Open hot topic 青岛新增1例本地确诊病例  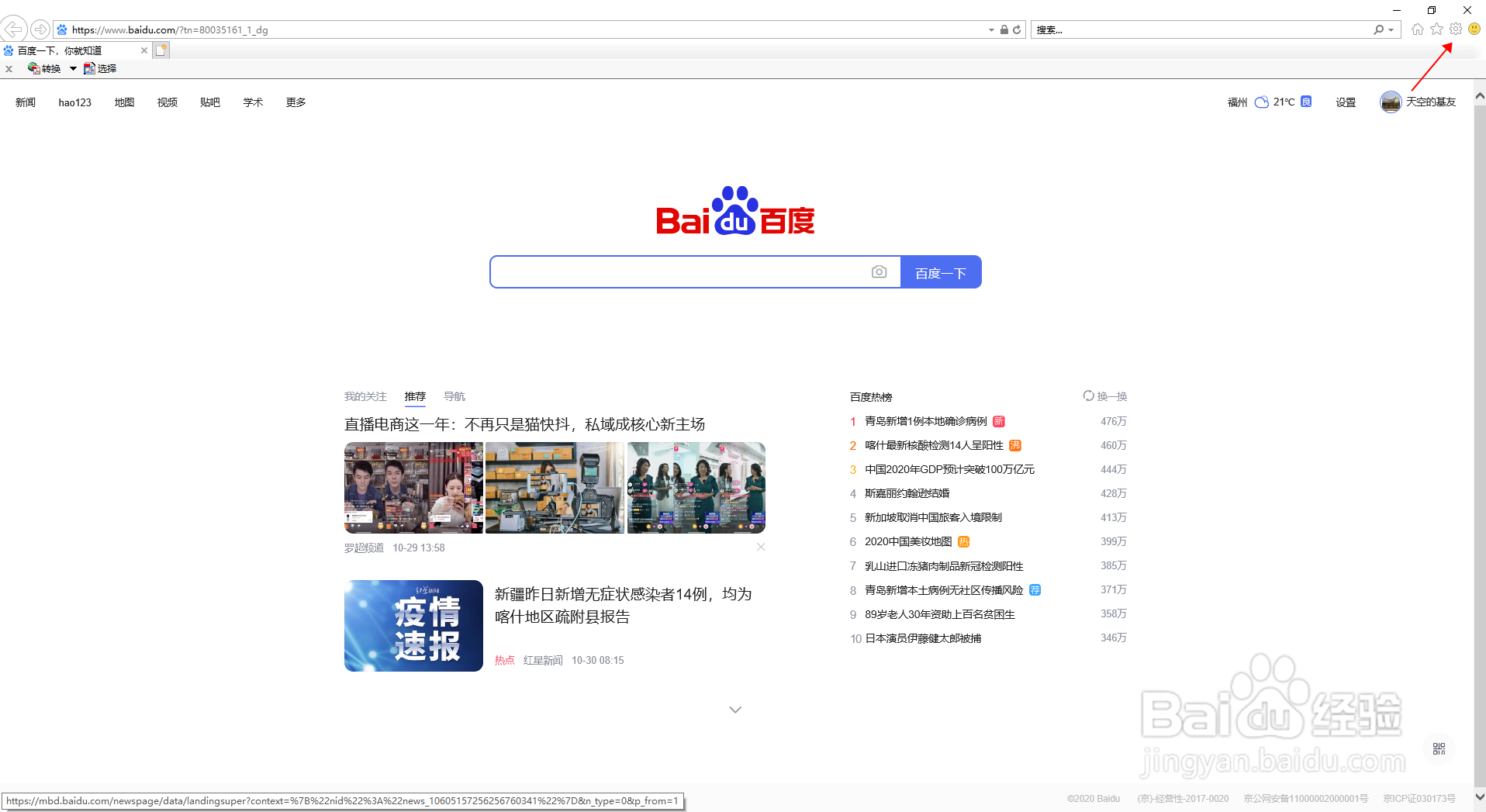(926, 421)
